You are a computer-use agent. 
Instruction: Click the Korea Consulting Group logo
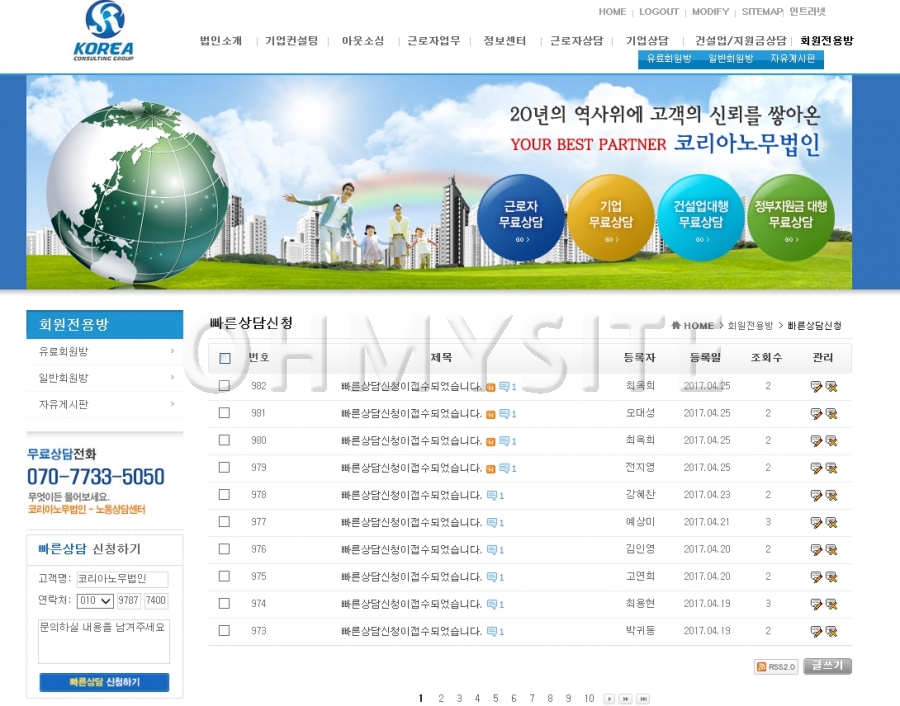[104, 31]
